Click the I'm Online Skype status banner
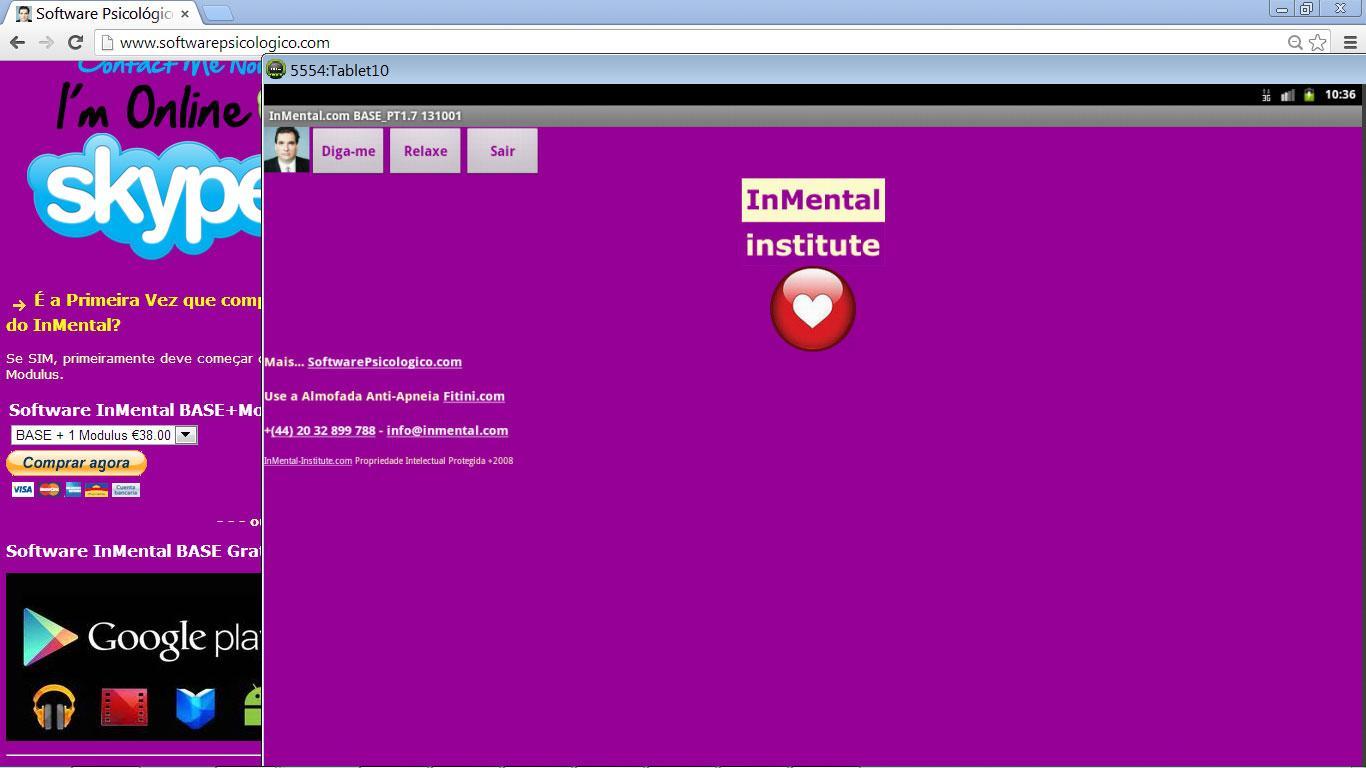1366x768 pixels. pyautogui.click(x=158, y=107)
